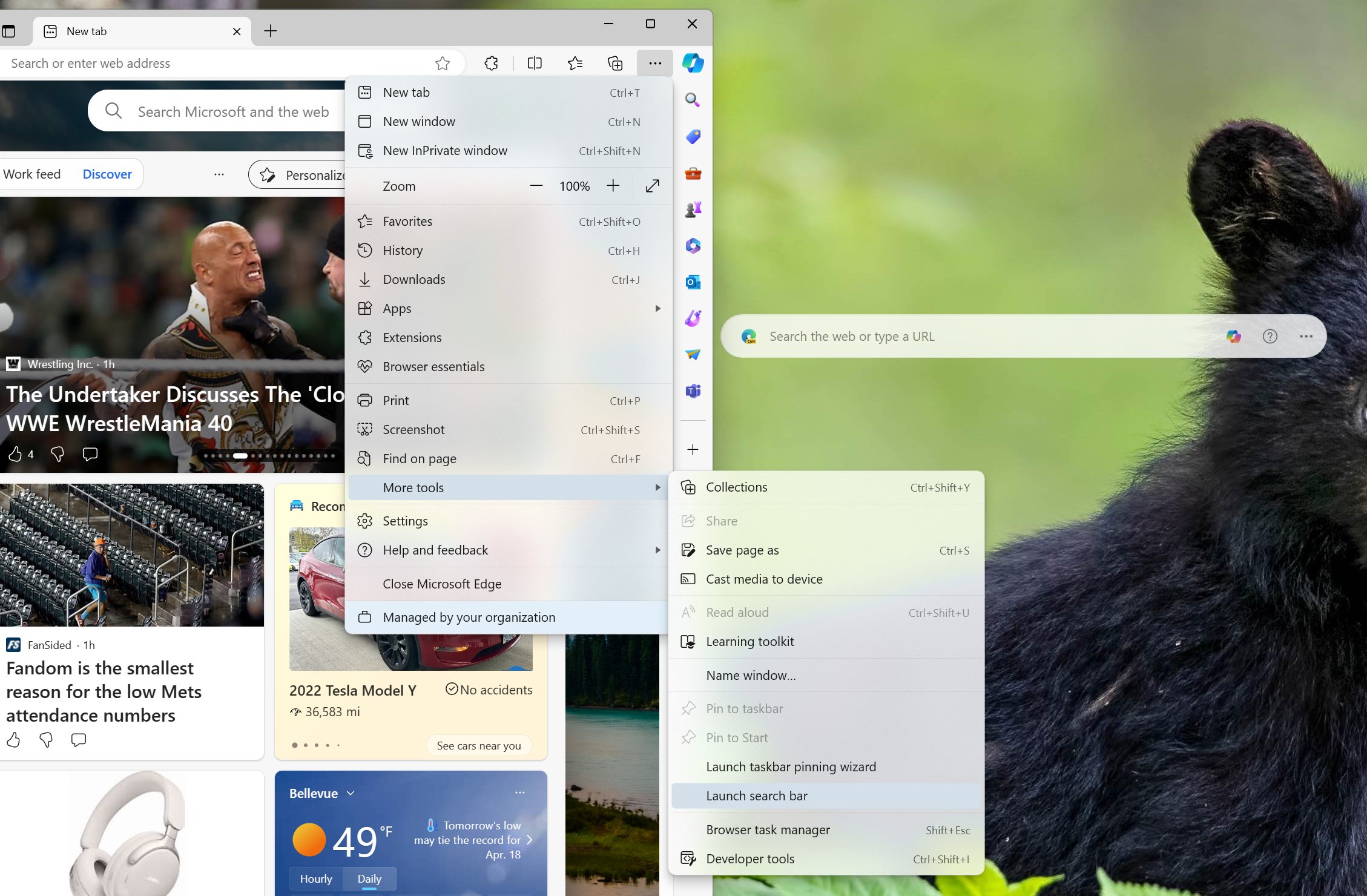Switch to the Work feed tab

[32, 174]
